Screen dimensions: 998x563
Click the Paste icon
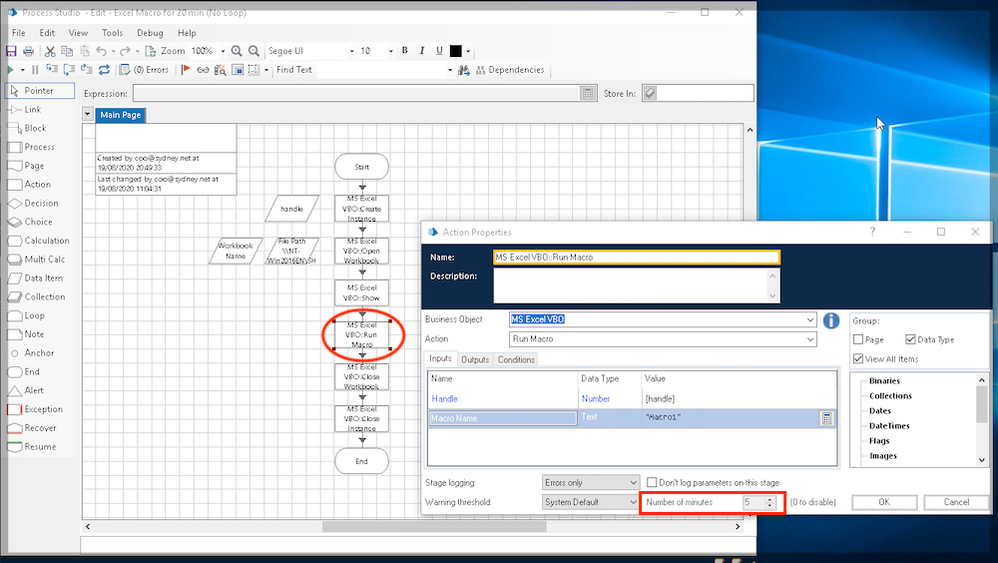84,51
